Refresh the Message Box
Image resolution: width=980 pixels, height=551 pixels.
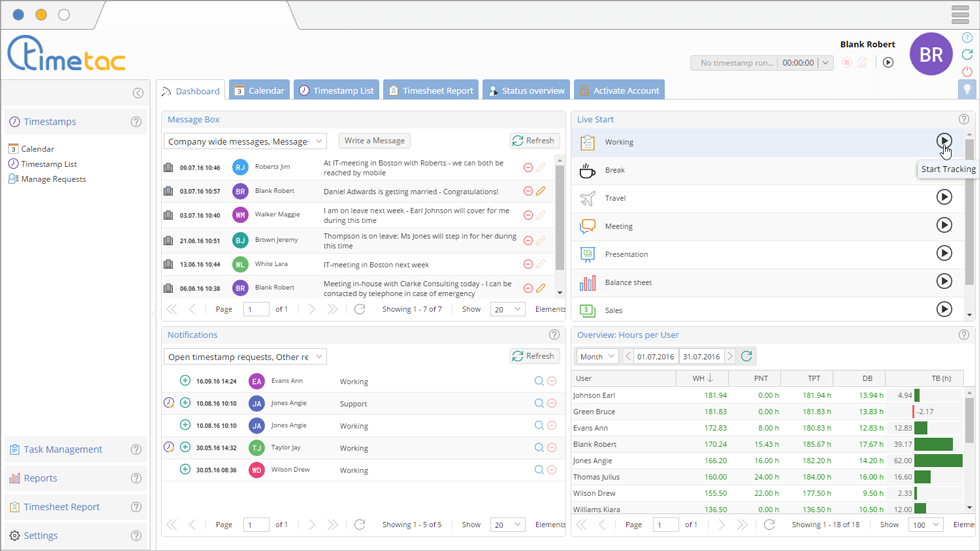coord(535,141)
